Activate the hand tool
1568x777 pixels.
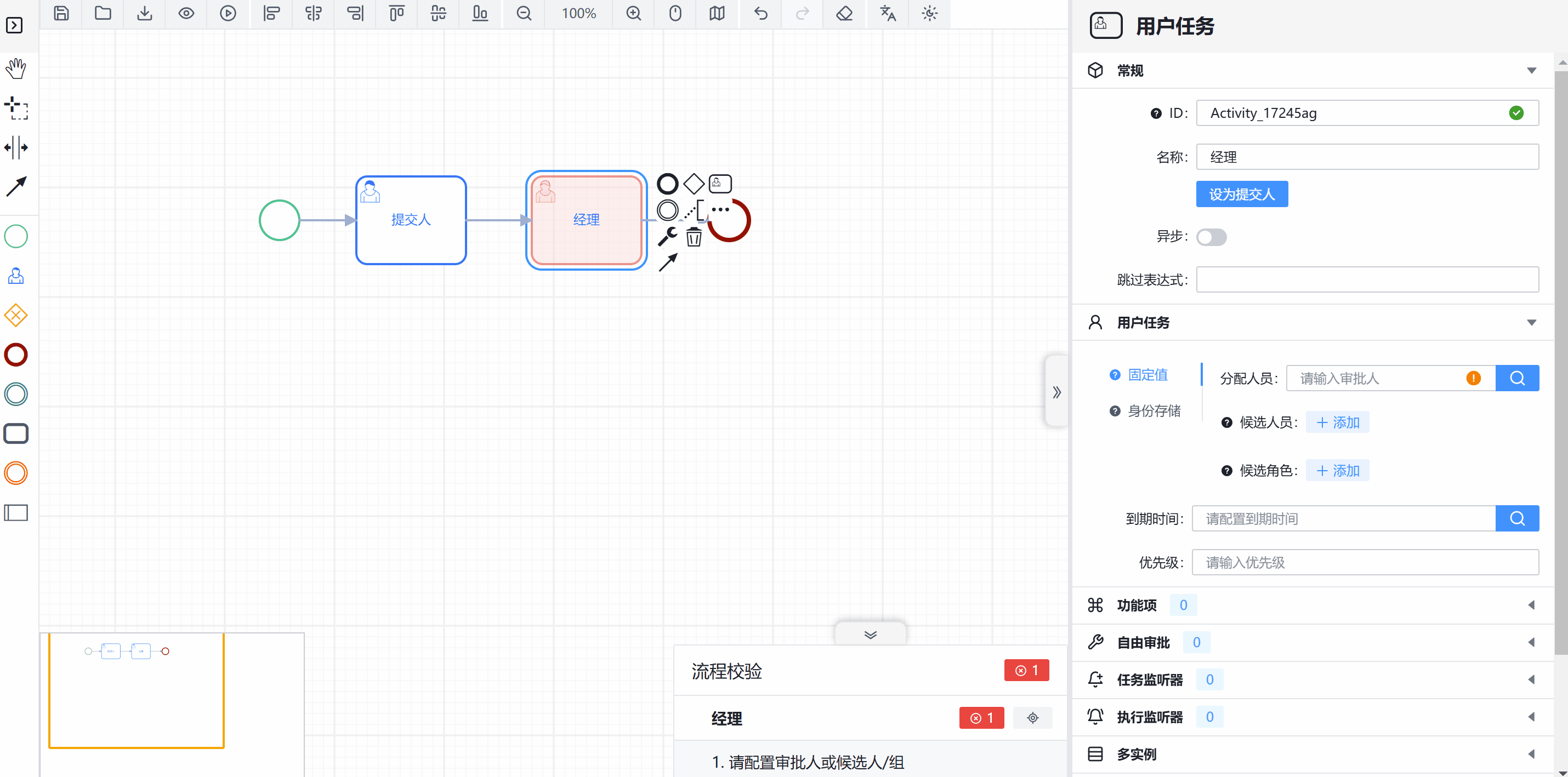pos(16,68)
